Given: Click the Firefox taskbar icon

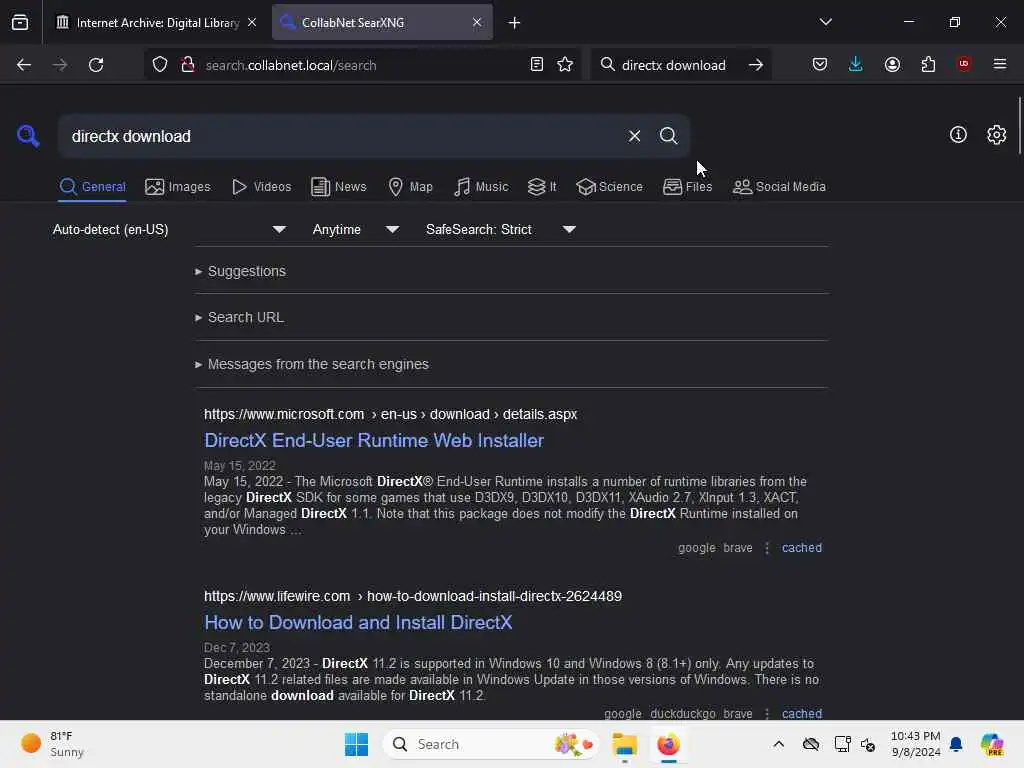Looking at the screenshot, I should point(668,744).
